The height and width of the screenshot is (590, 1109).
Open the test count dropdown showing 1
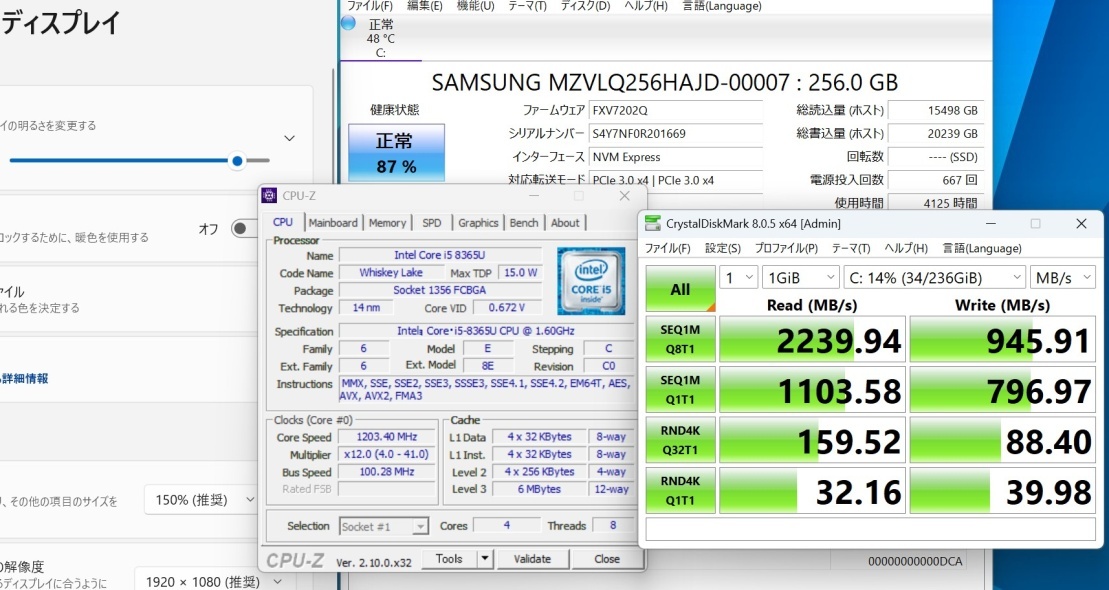coord(738,278)
